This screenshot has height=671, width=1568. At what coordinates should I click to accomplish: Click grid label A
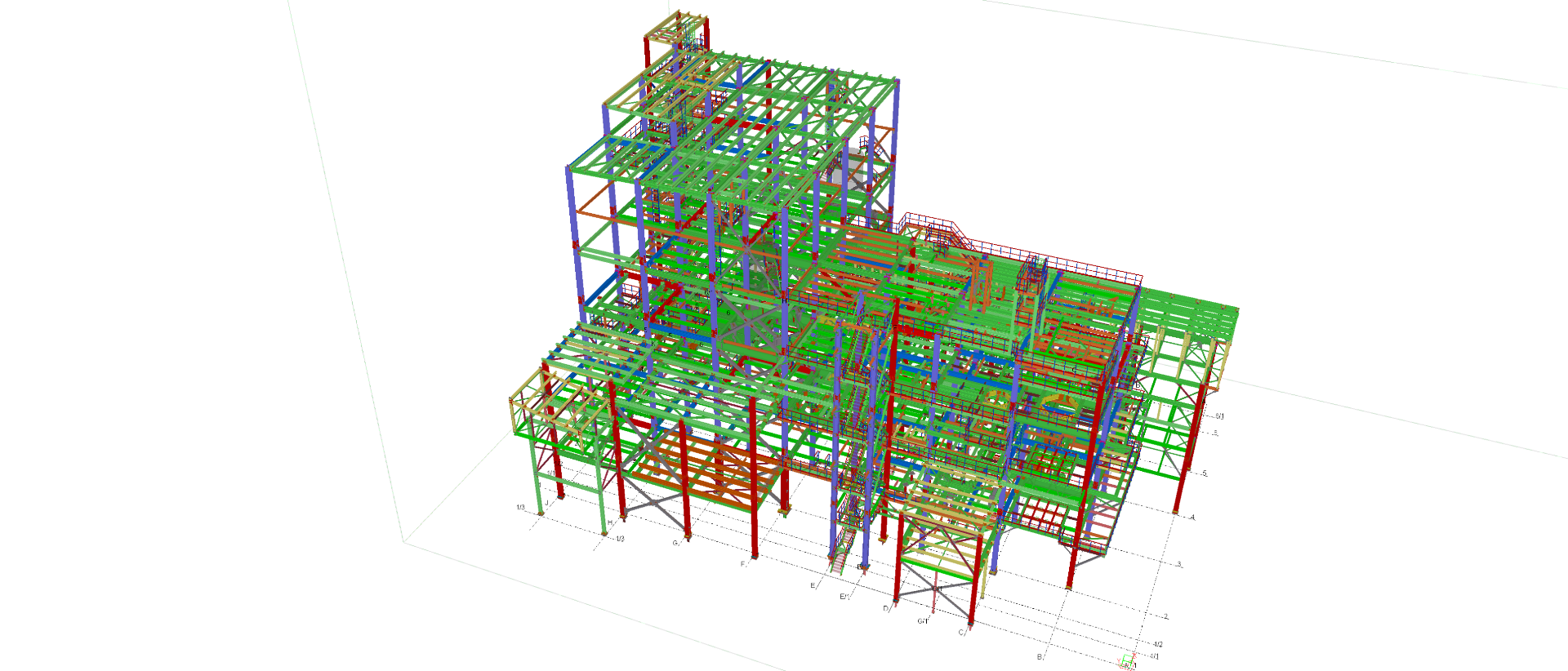[1192, 518]
